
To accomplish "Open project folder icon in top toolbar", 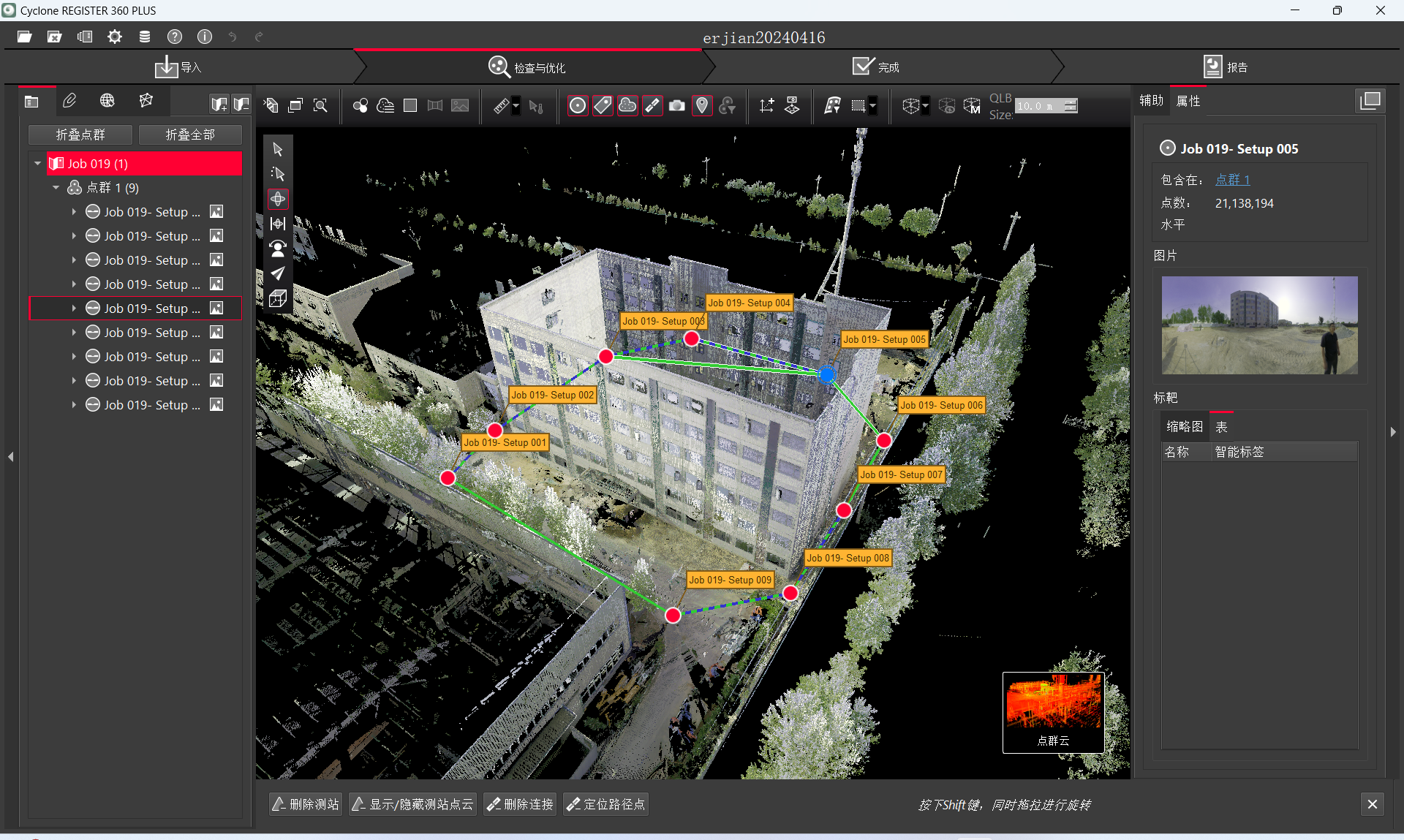I will click(x=24, y=37).
